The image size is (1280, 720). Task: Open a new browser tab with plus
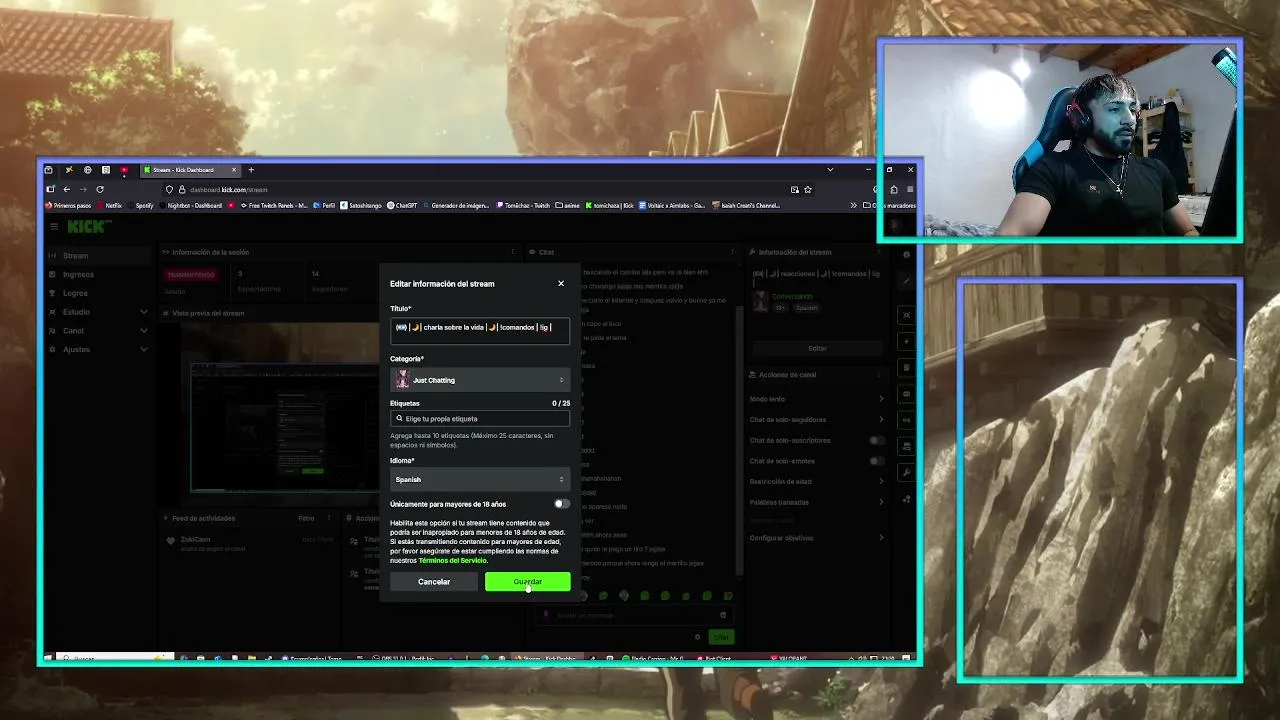coord(251,170)
